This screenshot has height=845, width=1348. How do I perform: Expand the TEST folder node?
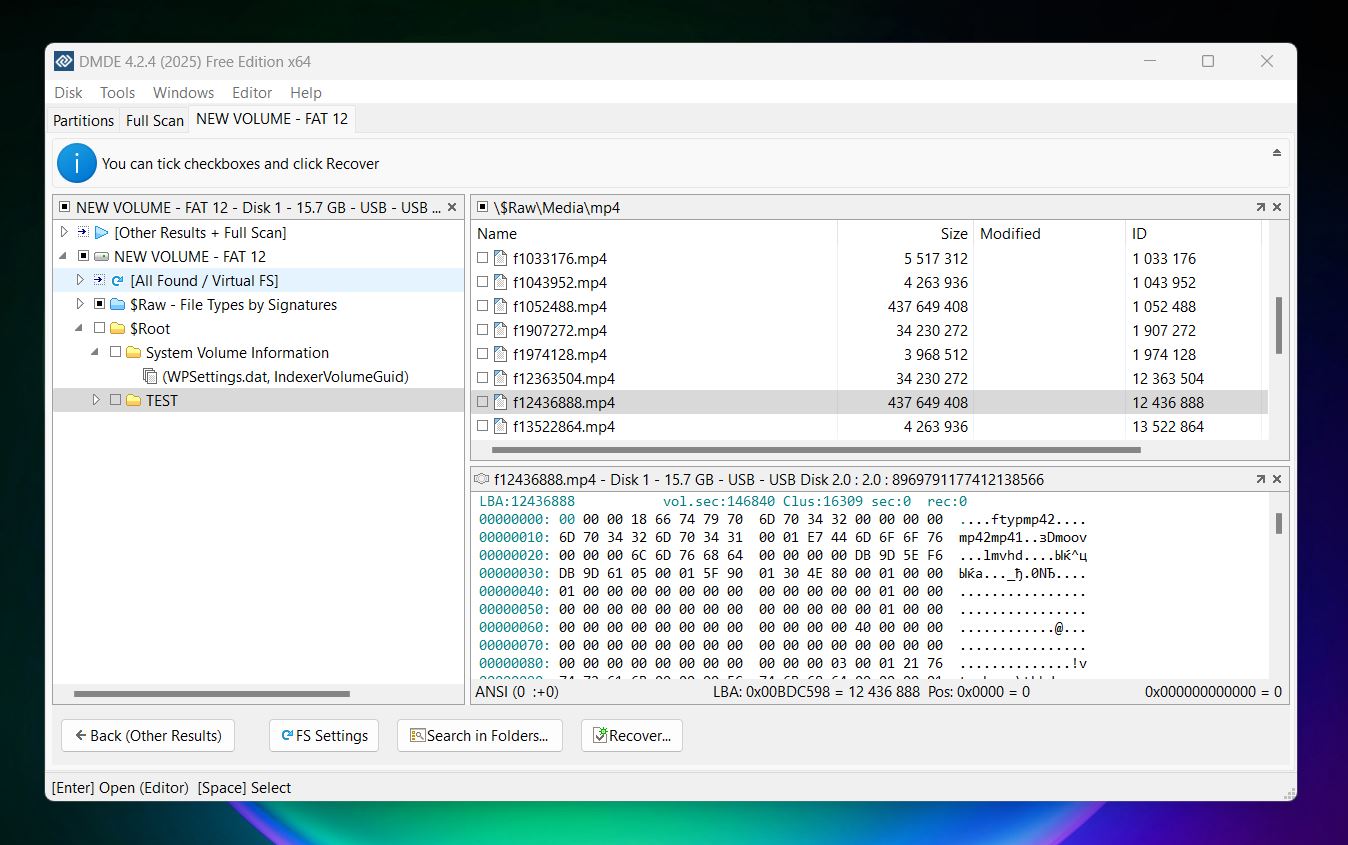pyautogui.click(x=97, y=401)
